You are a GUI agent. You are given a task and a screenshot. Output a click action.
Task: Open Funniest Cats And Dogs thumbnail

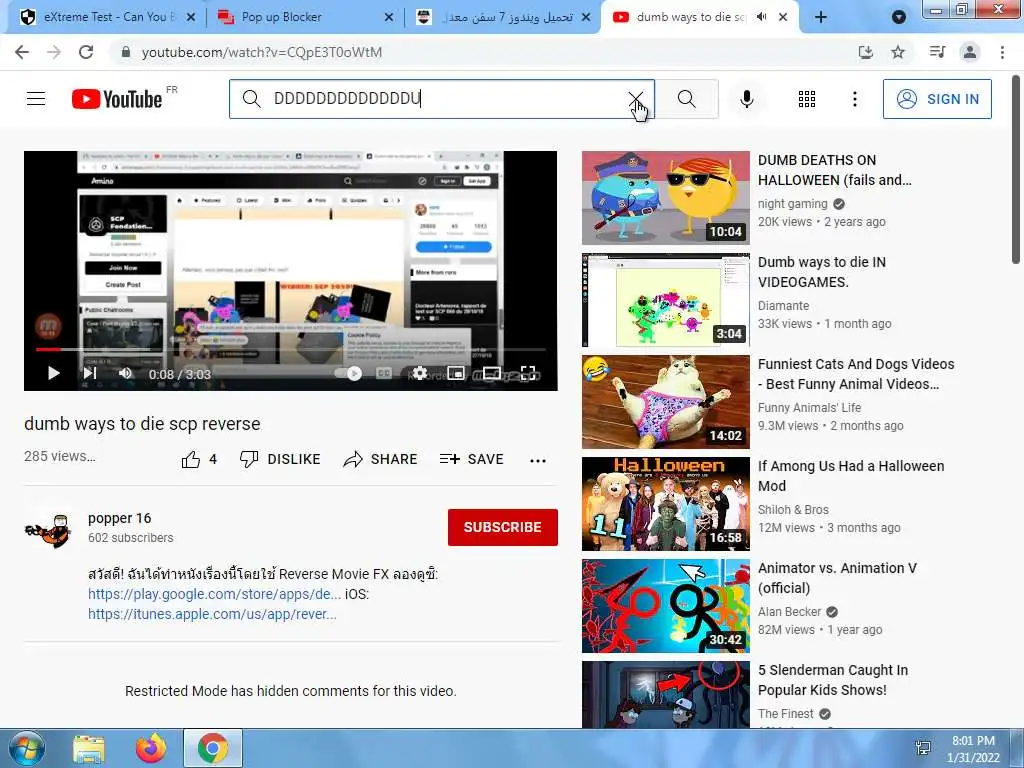click(665, 402)
